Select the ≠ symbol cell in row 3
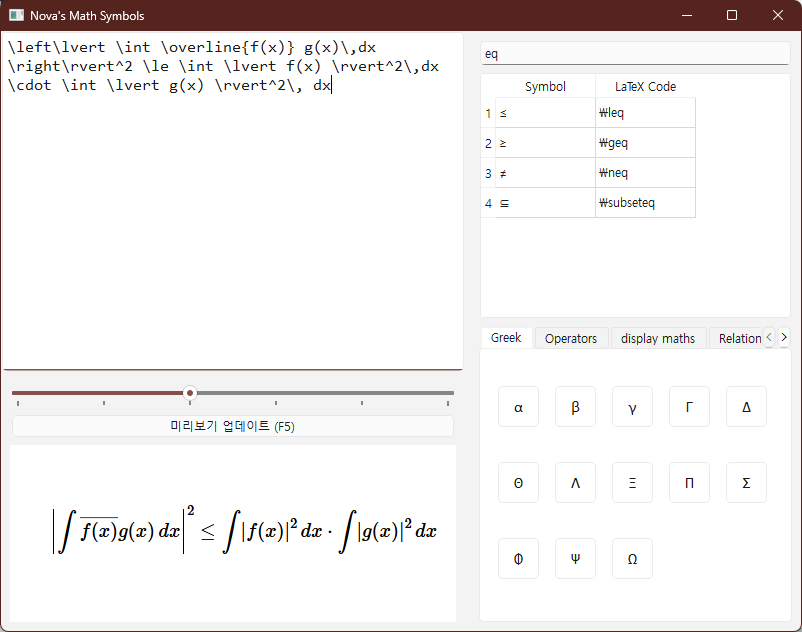The width and height of the screenshot is (802, 632). (x=545, y=173)
